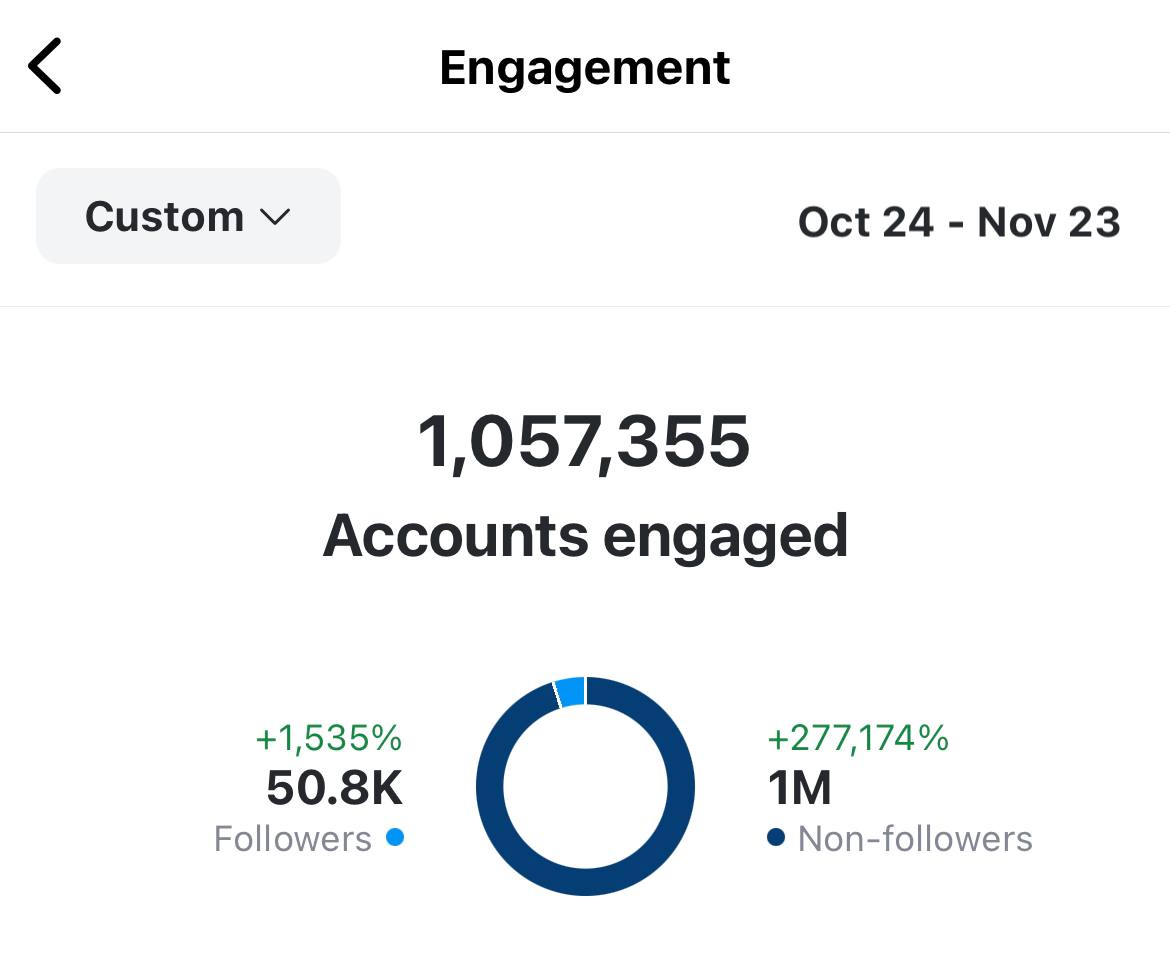Click the +1,535% followers change
The width and height of the screenshot is (1170, 957).
click(x=329, y=739)
